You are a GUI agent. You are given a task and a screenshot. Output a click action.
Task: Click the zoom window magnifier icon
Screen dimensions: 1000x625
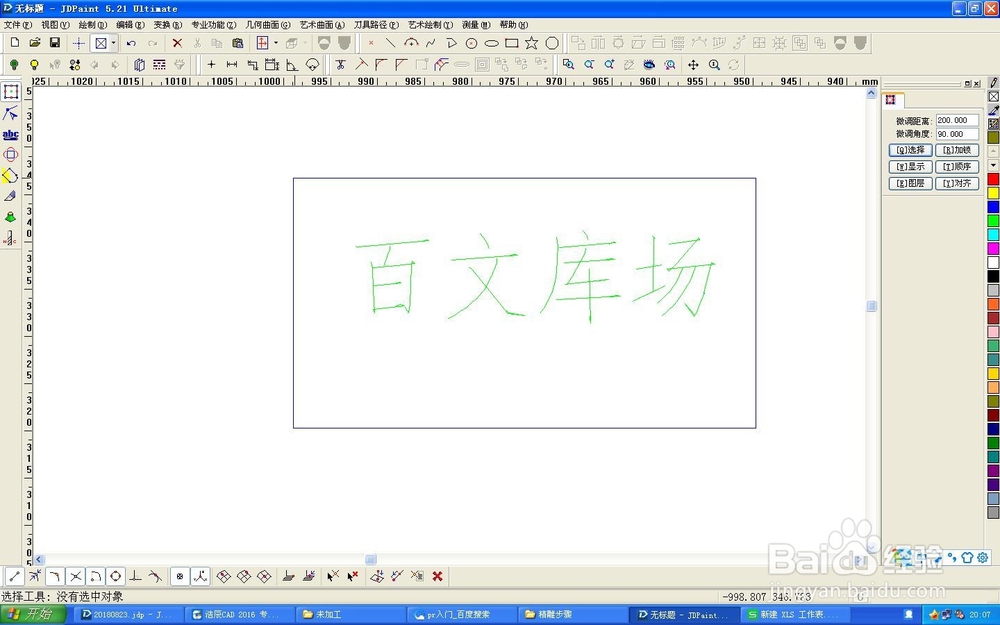568,64
